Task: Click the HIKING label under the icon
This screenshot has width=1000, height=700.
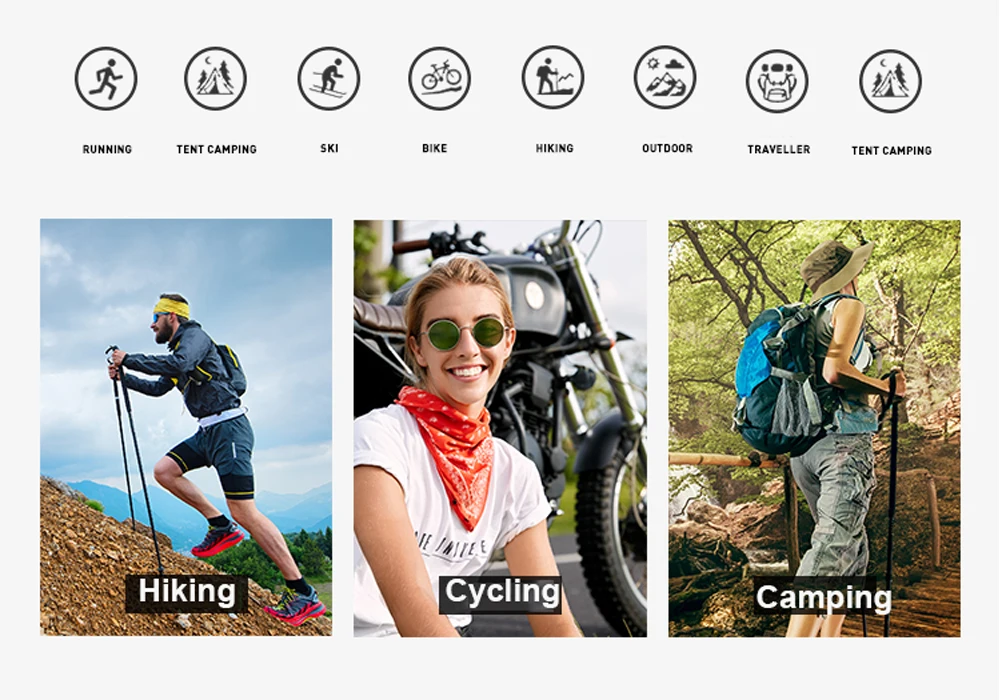Action: (x=554, y=148)
